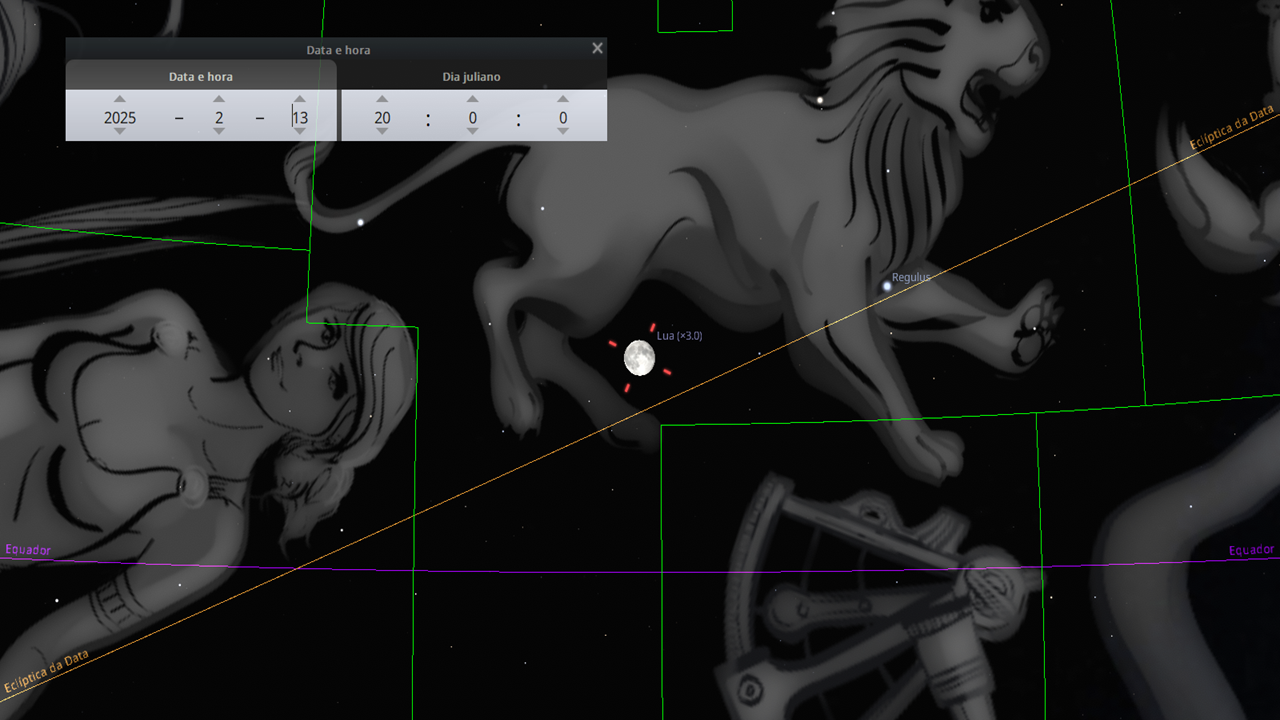Switch to the Dia juliano tab
Screen dimensions: 1280x720
tap(472, 76)
